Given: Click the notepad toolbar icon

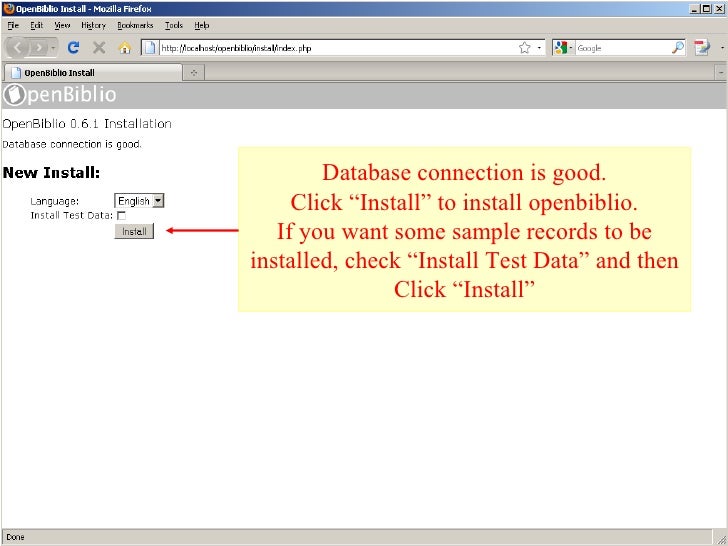Looking at the screenshot, I should [x=702, y=47].
